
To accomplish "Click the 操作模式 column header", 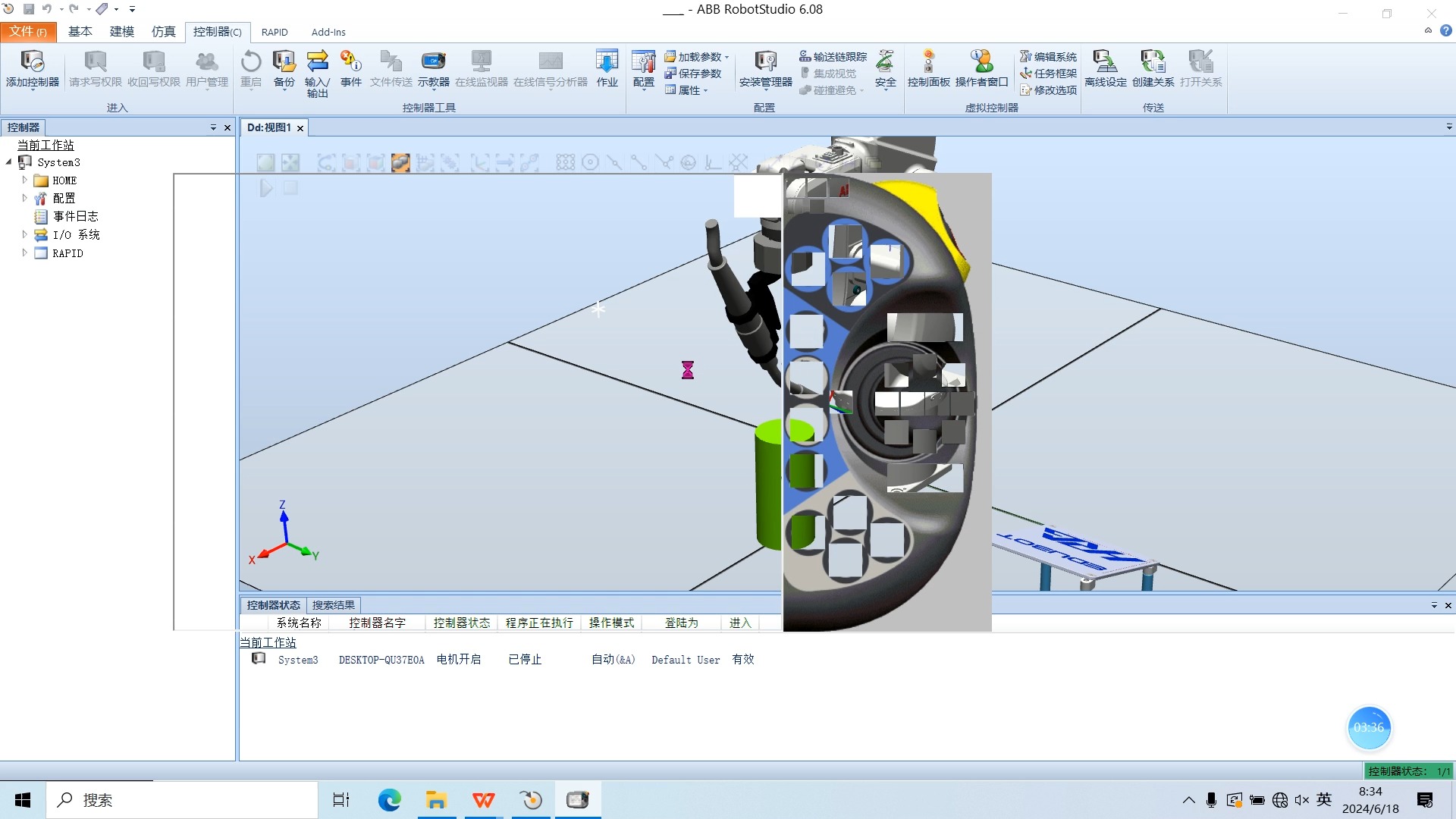I will [611, 623].
